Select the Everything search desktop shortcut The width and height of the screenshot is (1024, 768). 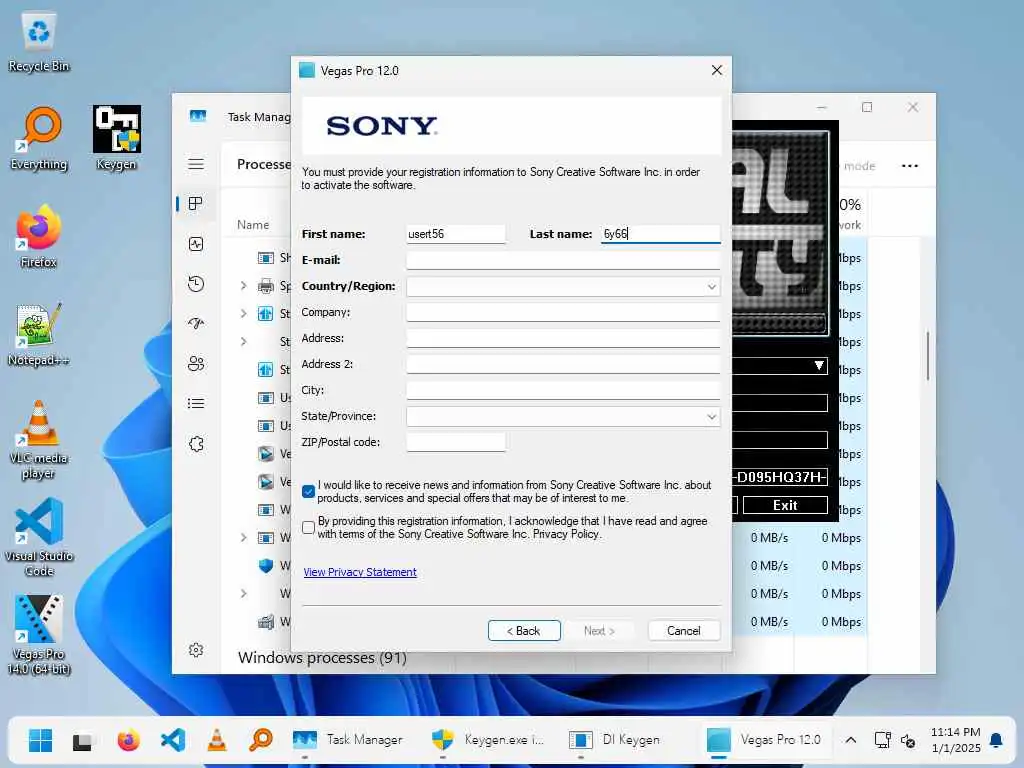(x=39, y=139)
